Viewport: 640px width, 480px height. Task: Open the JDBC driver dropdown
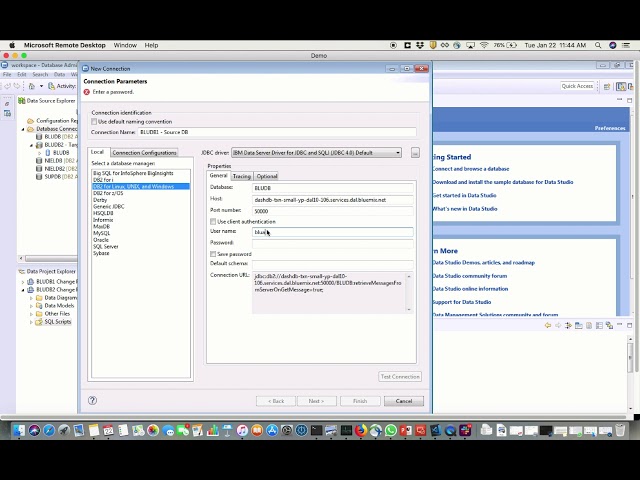(316, 153)
